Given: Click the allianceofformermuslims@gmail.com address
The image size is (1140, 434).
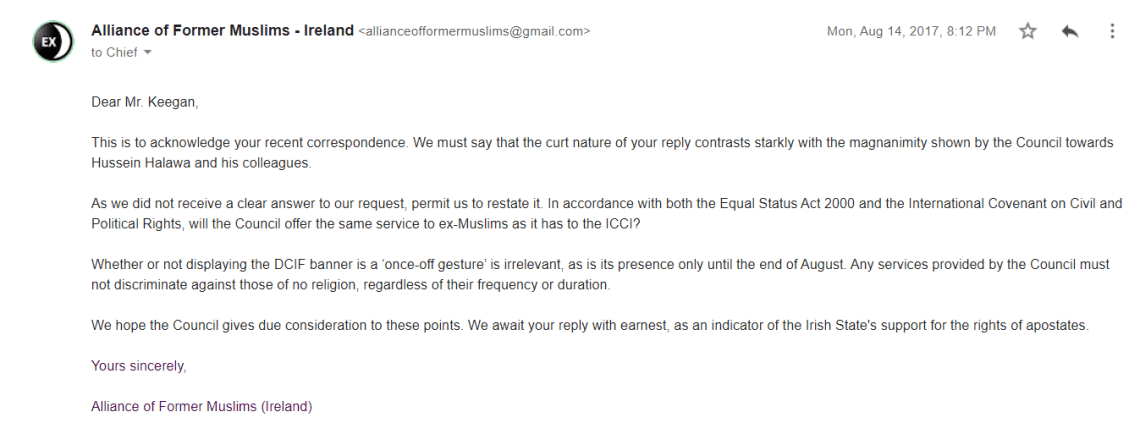Looking at the screenshot, I should coord(474,32).
